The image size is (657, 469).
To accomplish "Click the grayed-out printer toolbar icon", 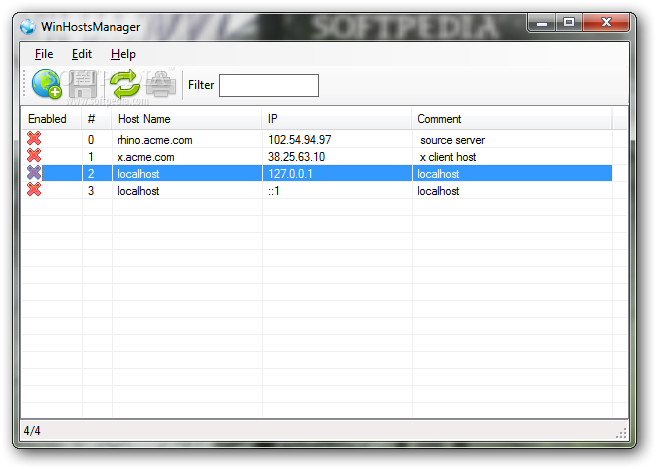I will 161,84.
